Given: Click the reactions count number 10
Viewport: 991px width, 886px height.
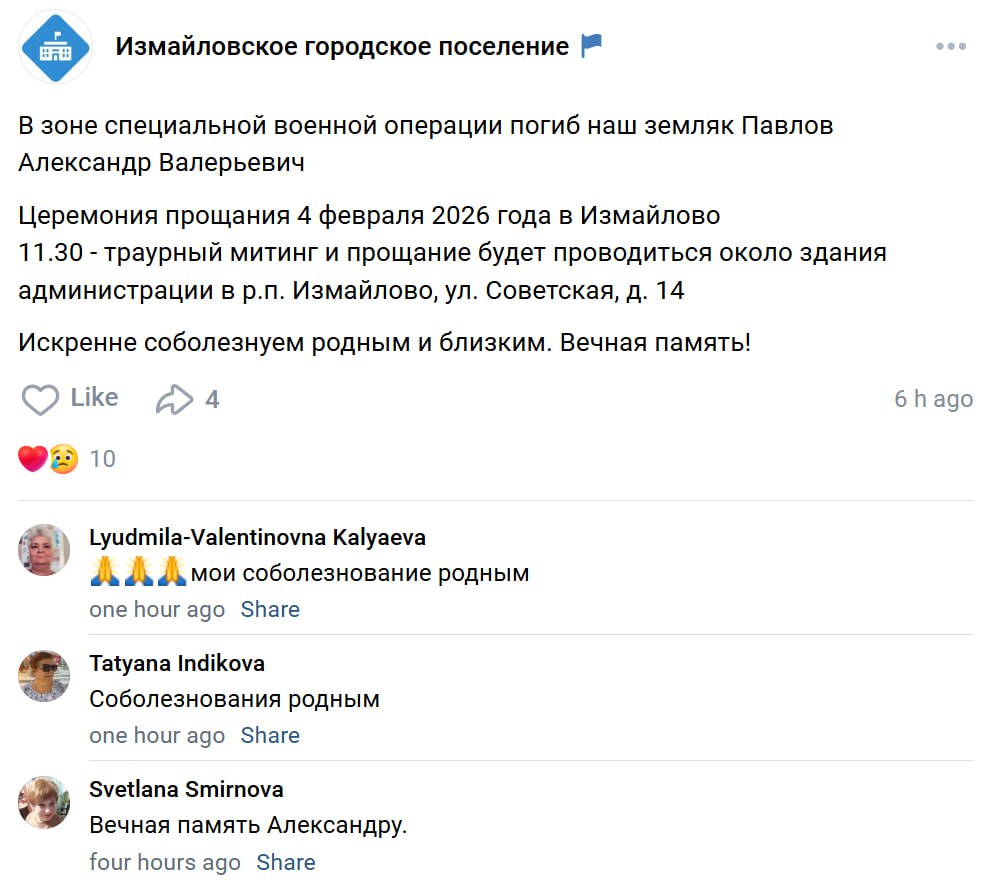Looking at the screenshot, I should (x=103, y=459).
